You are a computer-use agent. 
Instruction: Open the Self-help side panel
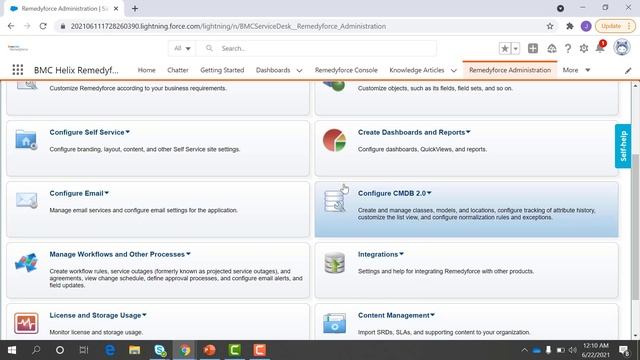click(x=623, y=146)
